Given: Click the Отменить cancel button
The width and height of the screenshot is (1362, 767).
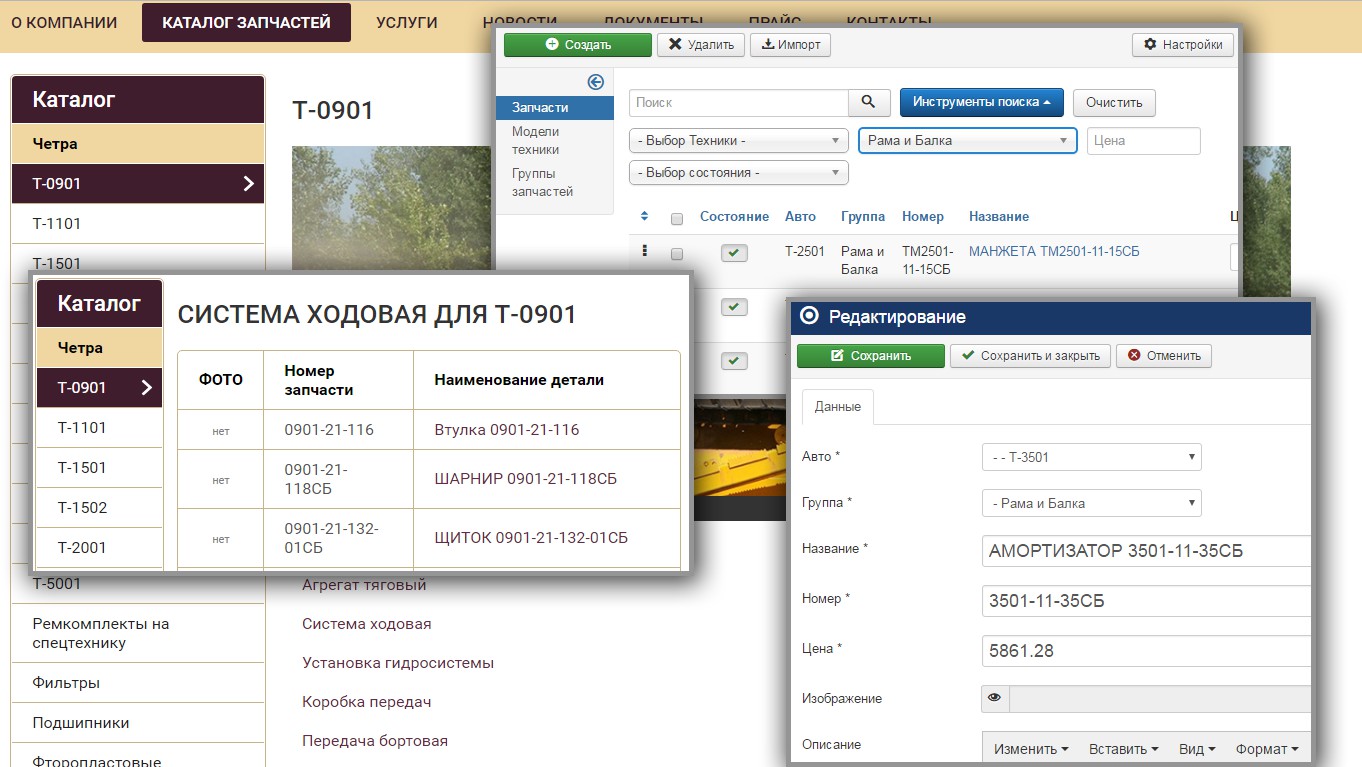Looking at the screenshot, I should pos(1164,355).
